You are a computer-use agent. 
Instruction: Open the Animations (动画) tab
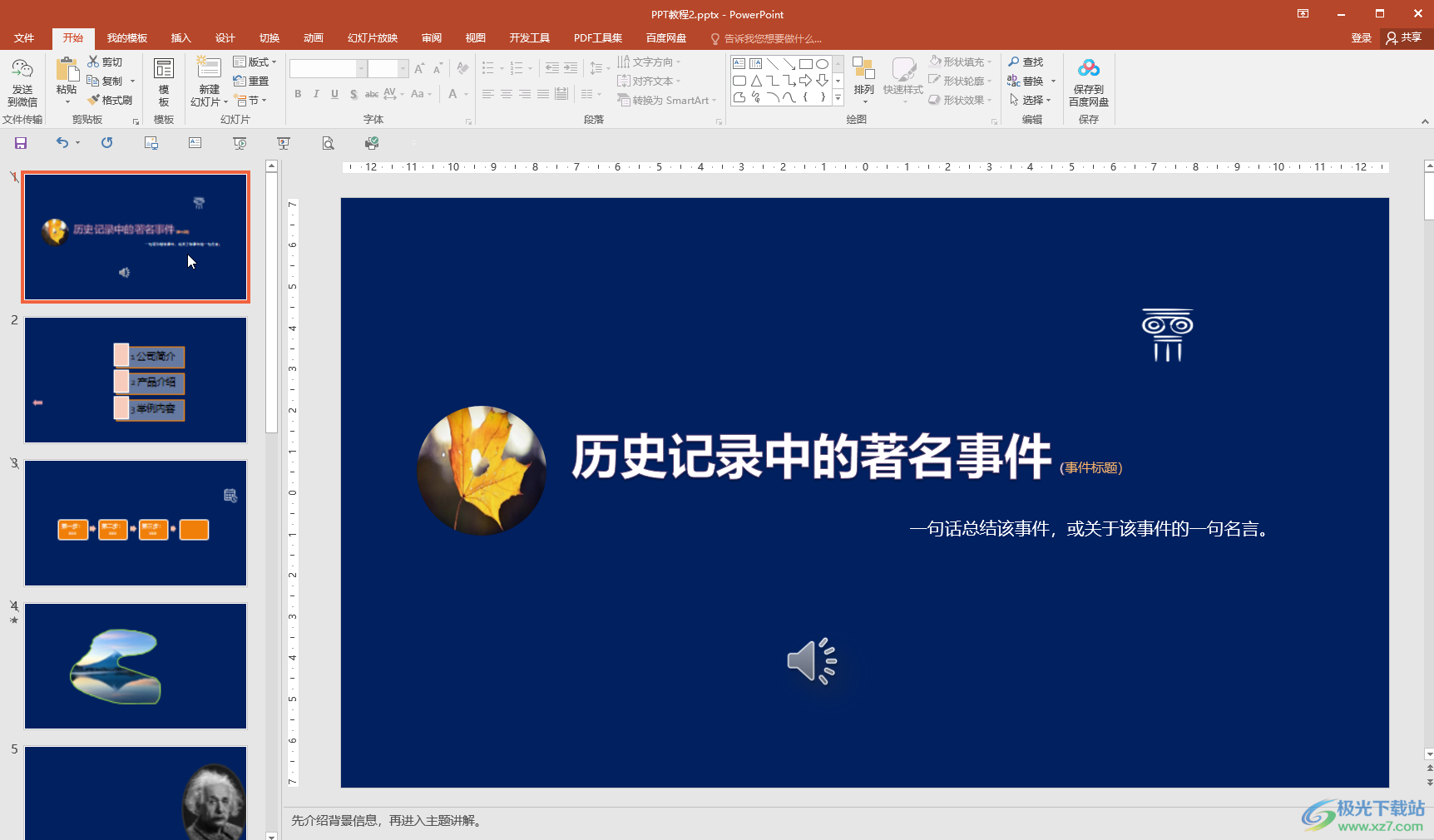tap(314, 38)
